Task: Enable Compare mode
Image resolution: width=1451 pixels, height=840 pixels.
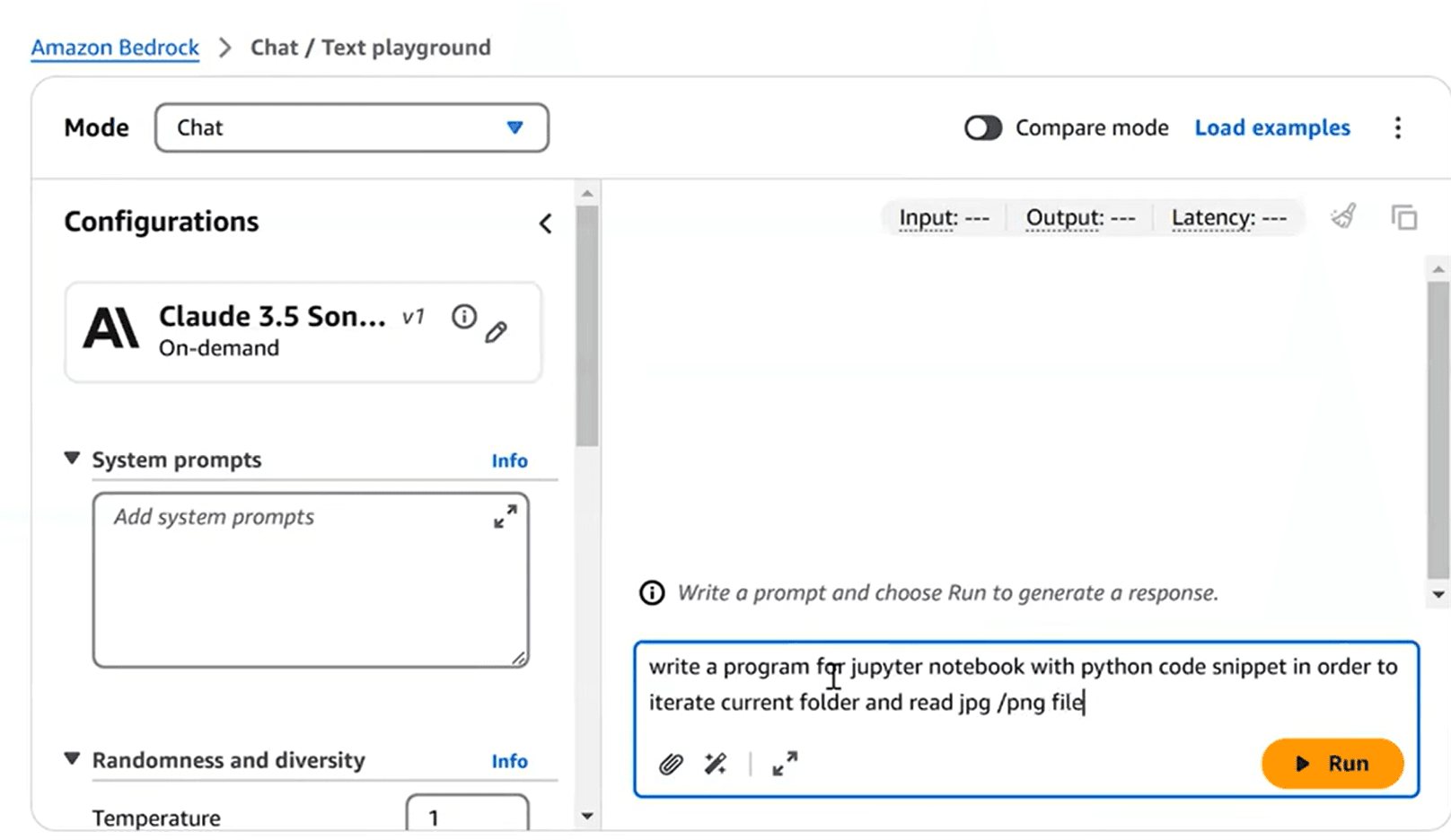Action: 982,127
